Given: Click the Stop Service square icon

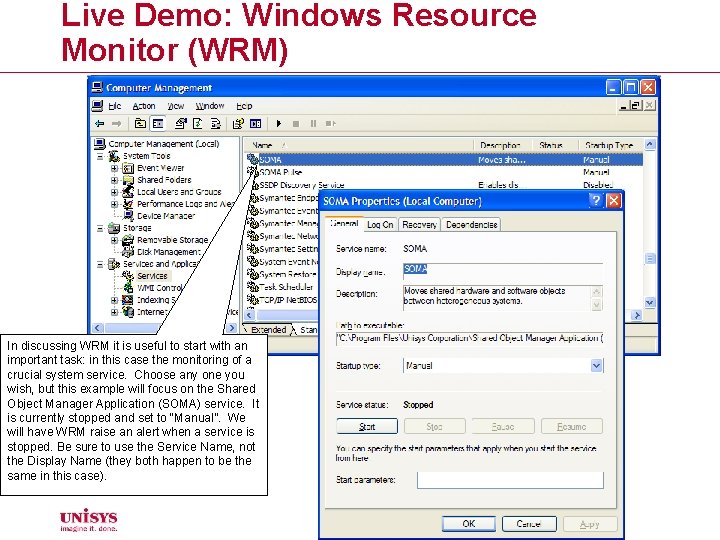Looking at the screenshot, I should pos(296,124).
